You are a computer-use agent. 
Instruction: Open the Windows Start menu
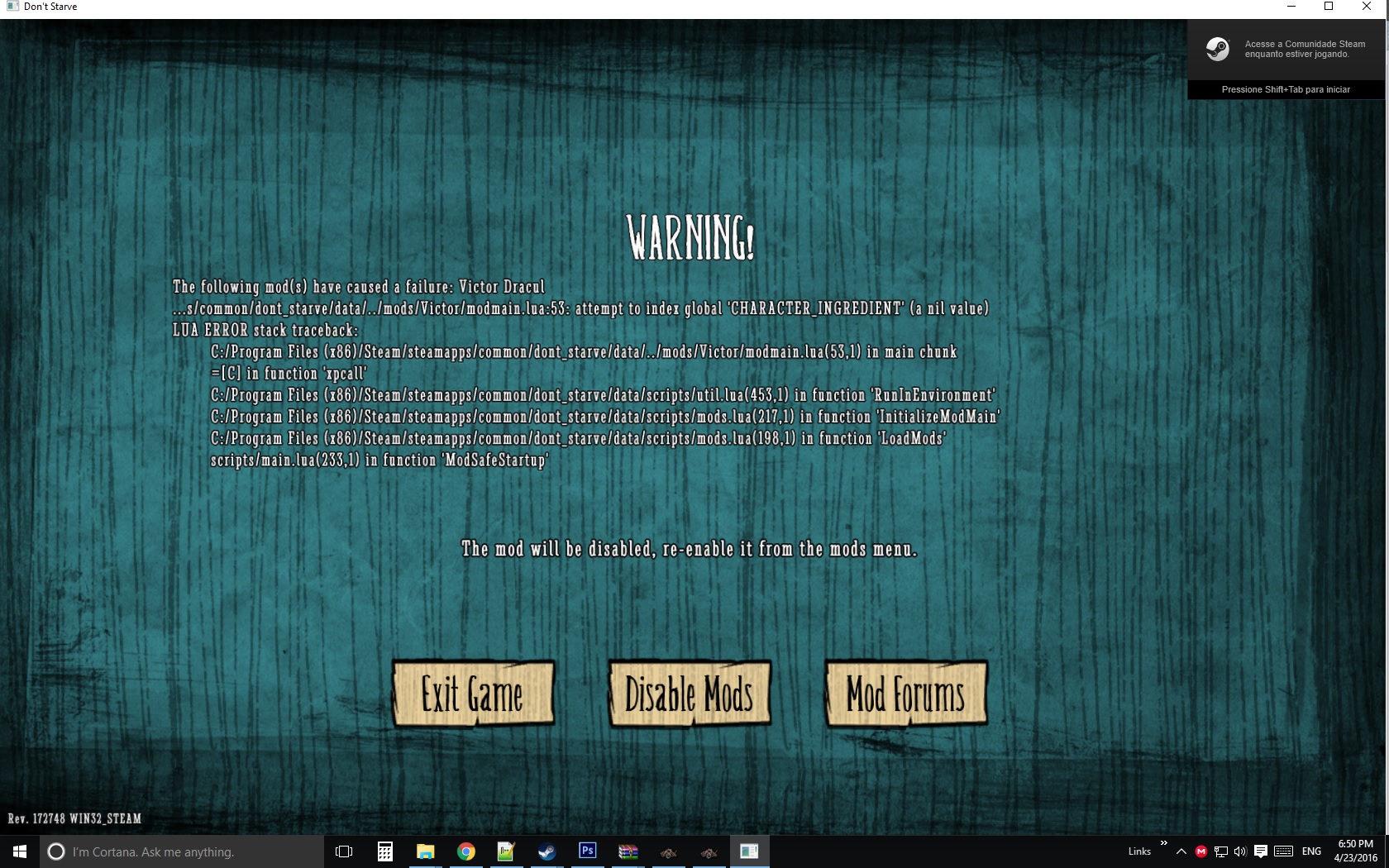point(20,851)
